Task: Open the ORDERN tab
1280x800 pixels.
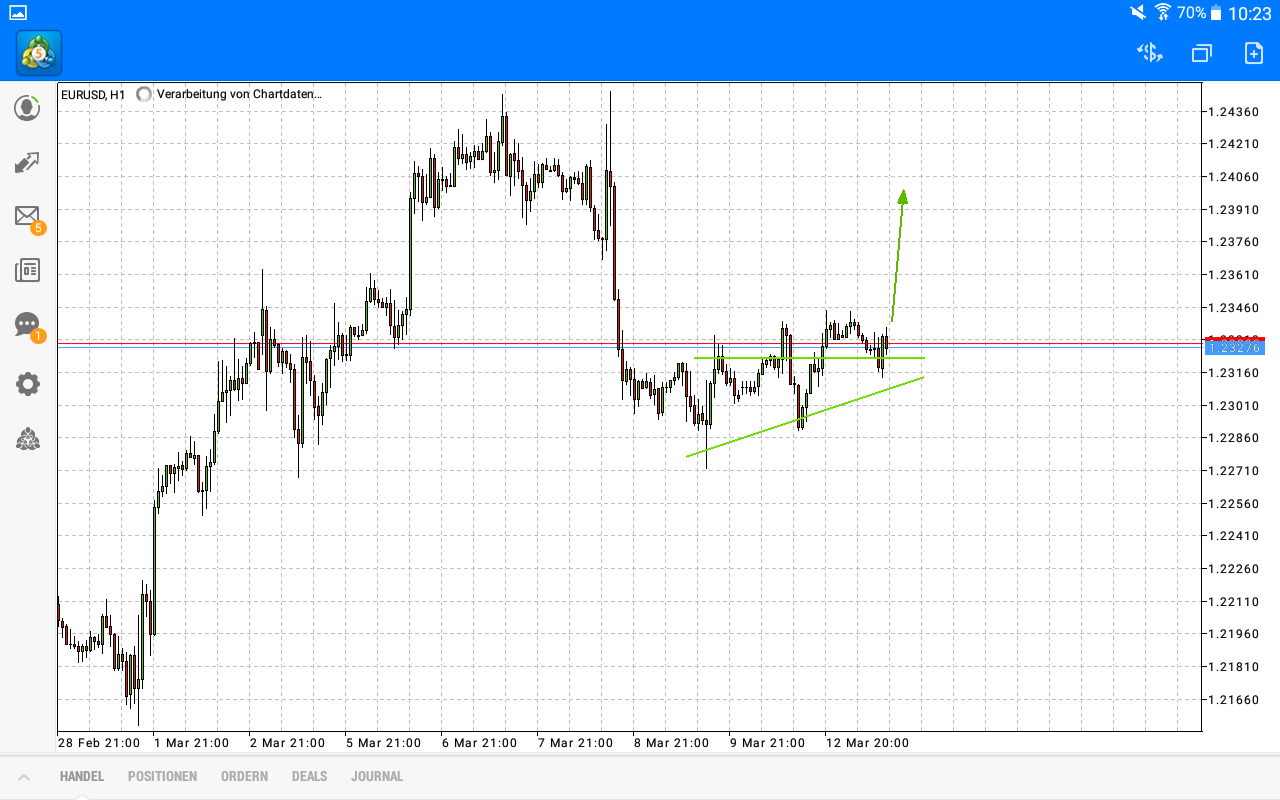Action: tap(244, 775)
